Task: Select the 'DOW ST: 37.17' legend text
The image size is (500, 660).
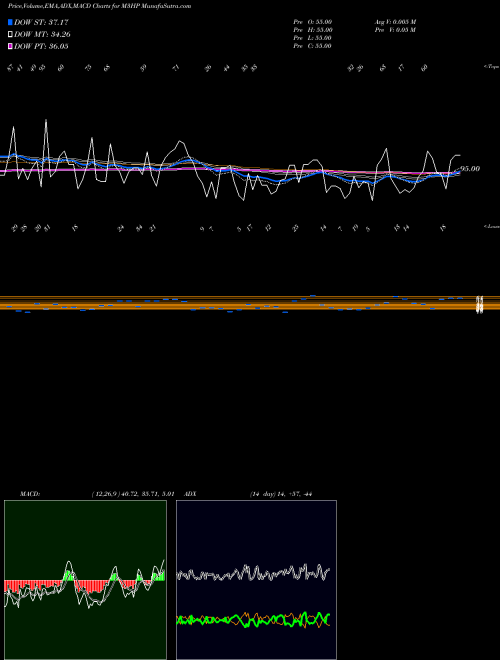Action: click(x=41, y=22)
